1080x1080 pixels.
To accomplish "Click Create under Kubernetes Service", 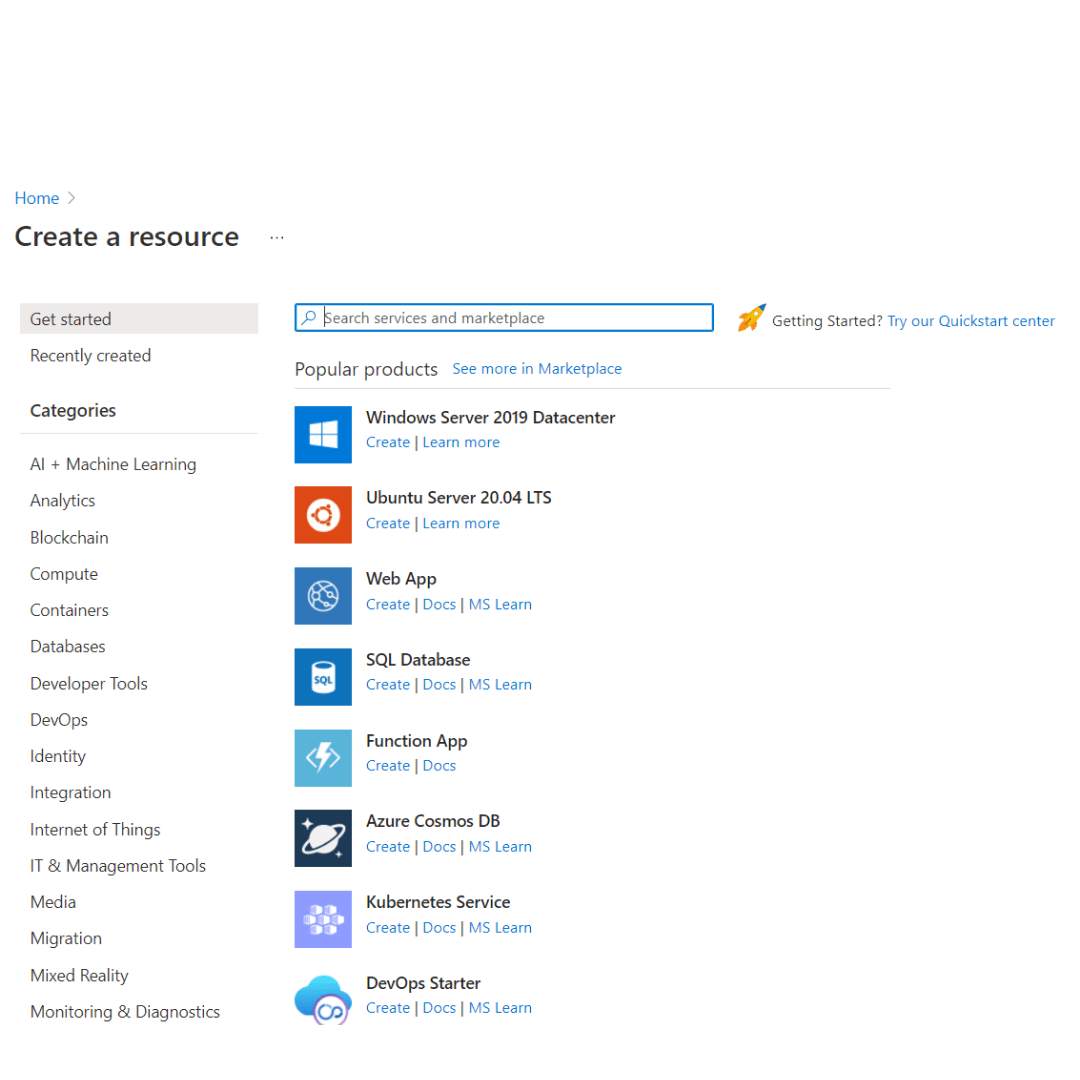I will pos(388,928).
